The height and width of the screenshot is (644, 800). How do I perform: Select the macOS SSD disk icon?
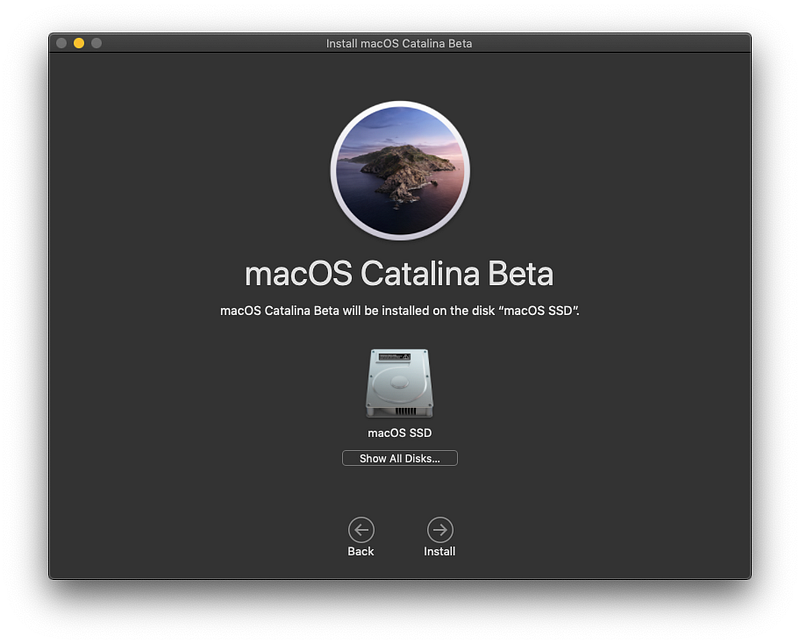pos(399,383)
